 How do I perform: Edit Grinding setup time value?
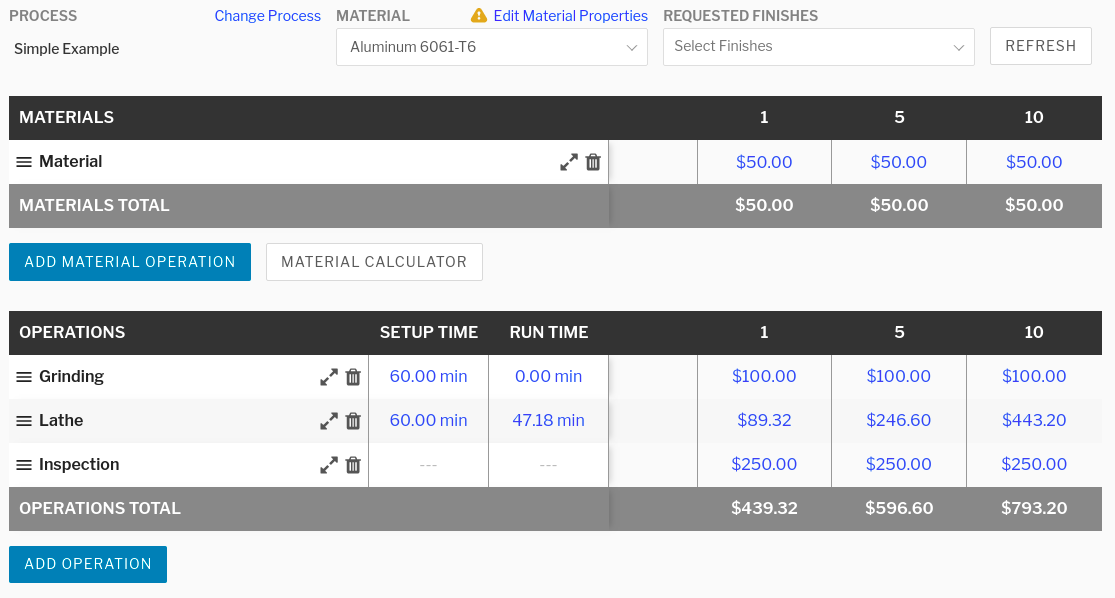(x=428, y=377)
